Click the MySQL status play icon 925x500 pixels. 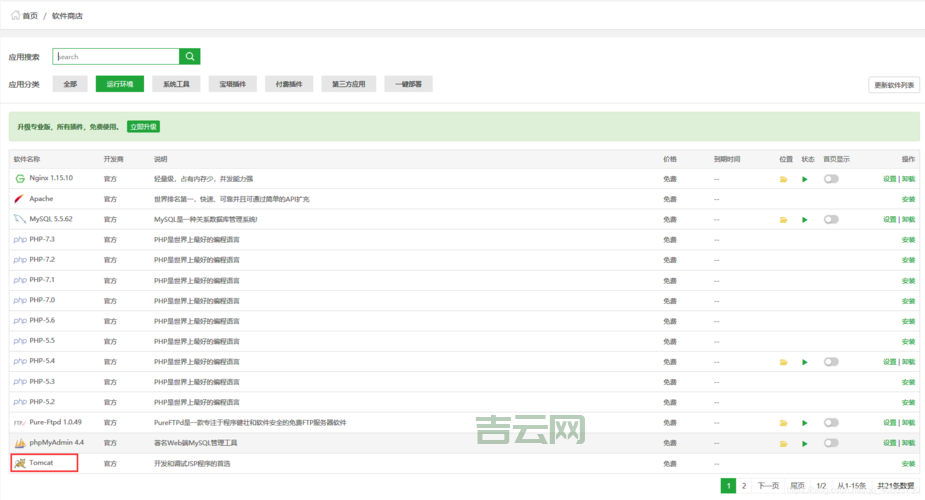click(804, 220)
